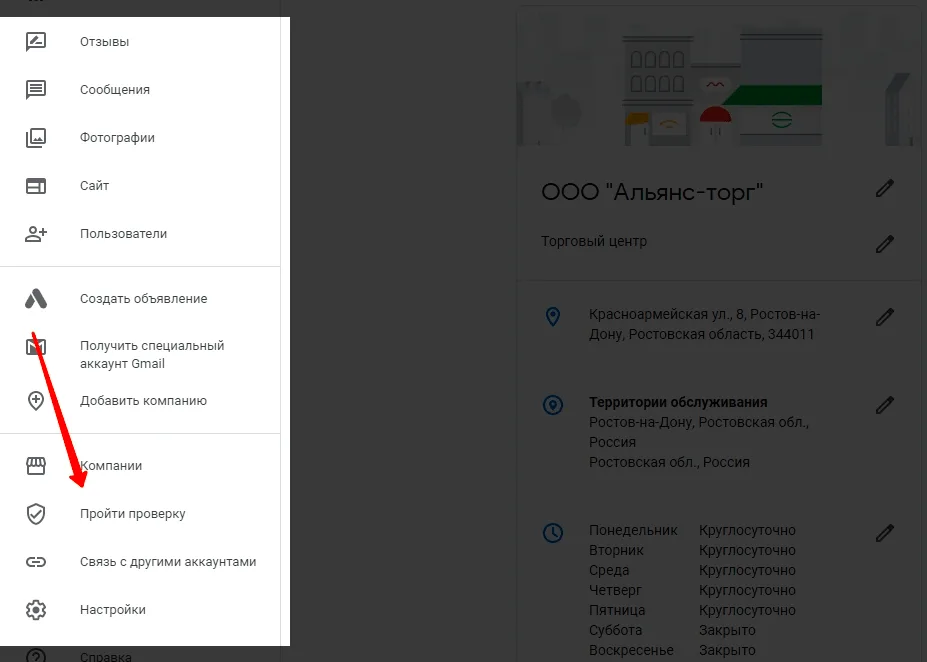Click the pencil icon beside Торговый центр category
The image size is (927, 662).
coord(884,244)
